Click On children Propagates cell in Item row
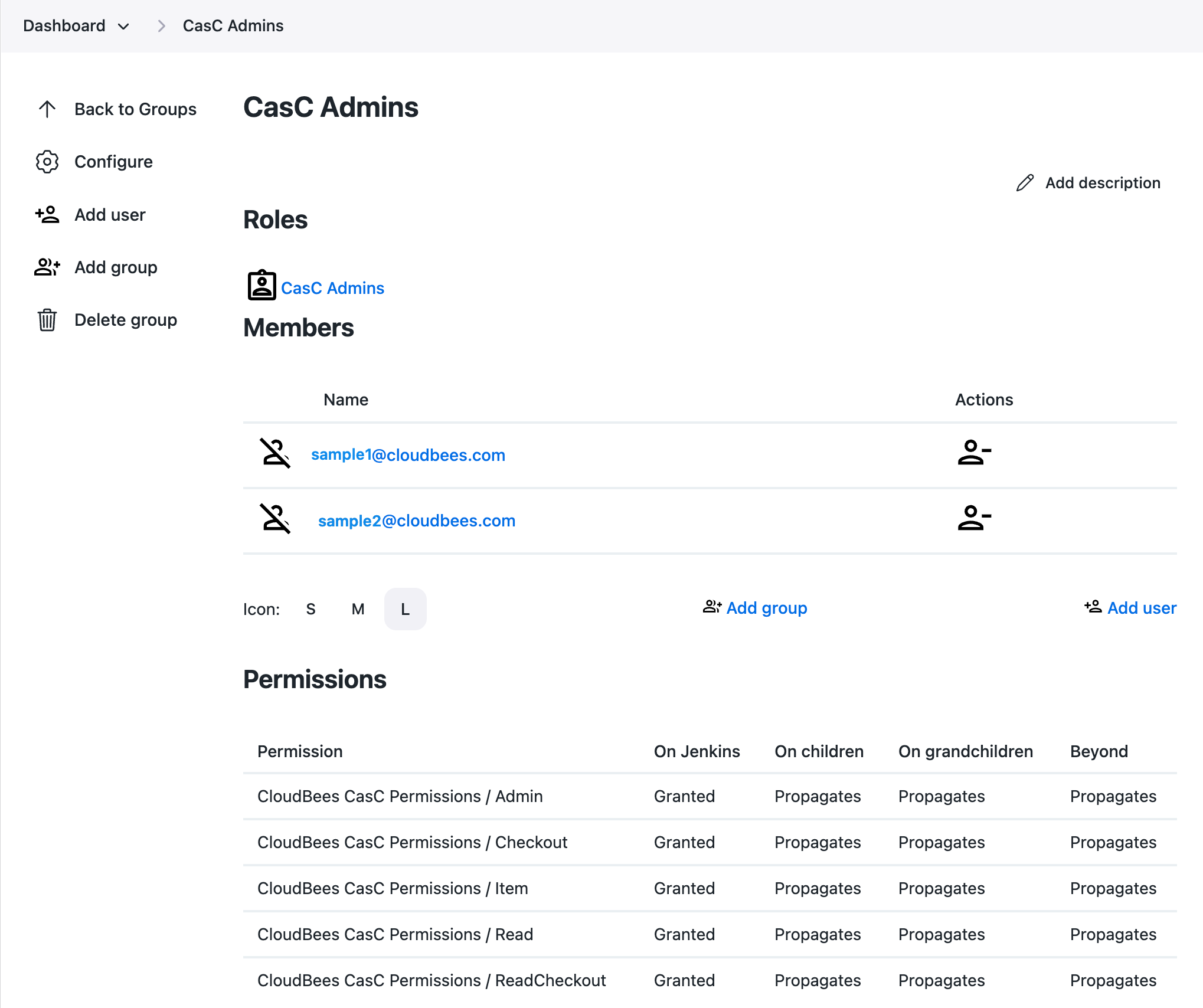The image size is (1203, 1008). (818, 888)
